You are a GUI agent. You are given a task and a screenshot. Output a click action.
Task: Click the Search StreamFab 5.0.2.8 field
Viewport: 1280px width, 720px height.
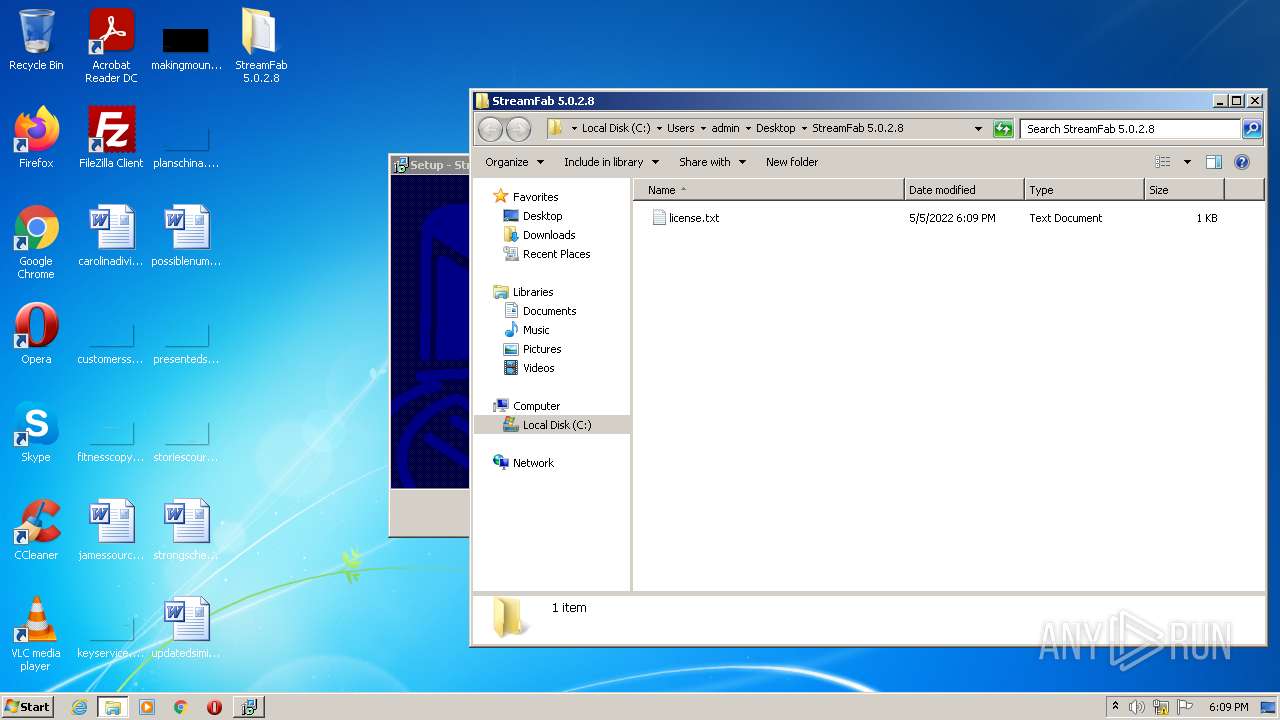(1131, 129)
